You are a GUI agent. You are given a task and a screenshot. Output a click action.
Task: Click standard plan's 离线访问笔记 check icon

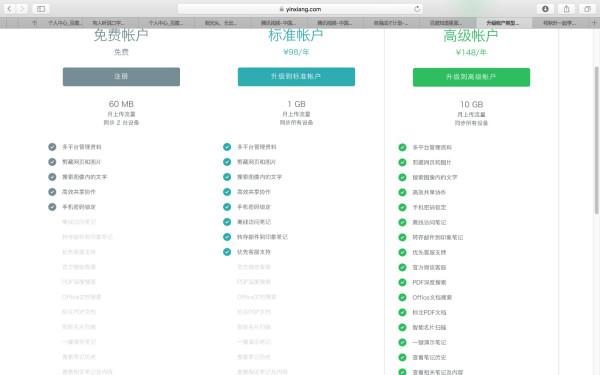(227, 222)
